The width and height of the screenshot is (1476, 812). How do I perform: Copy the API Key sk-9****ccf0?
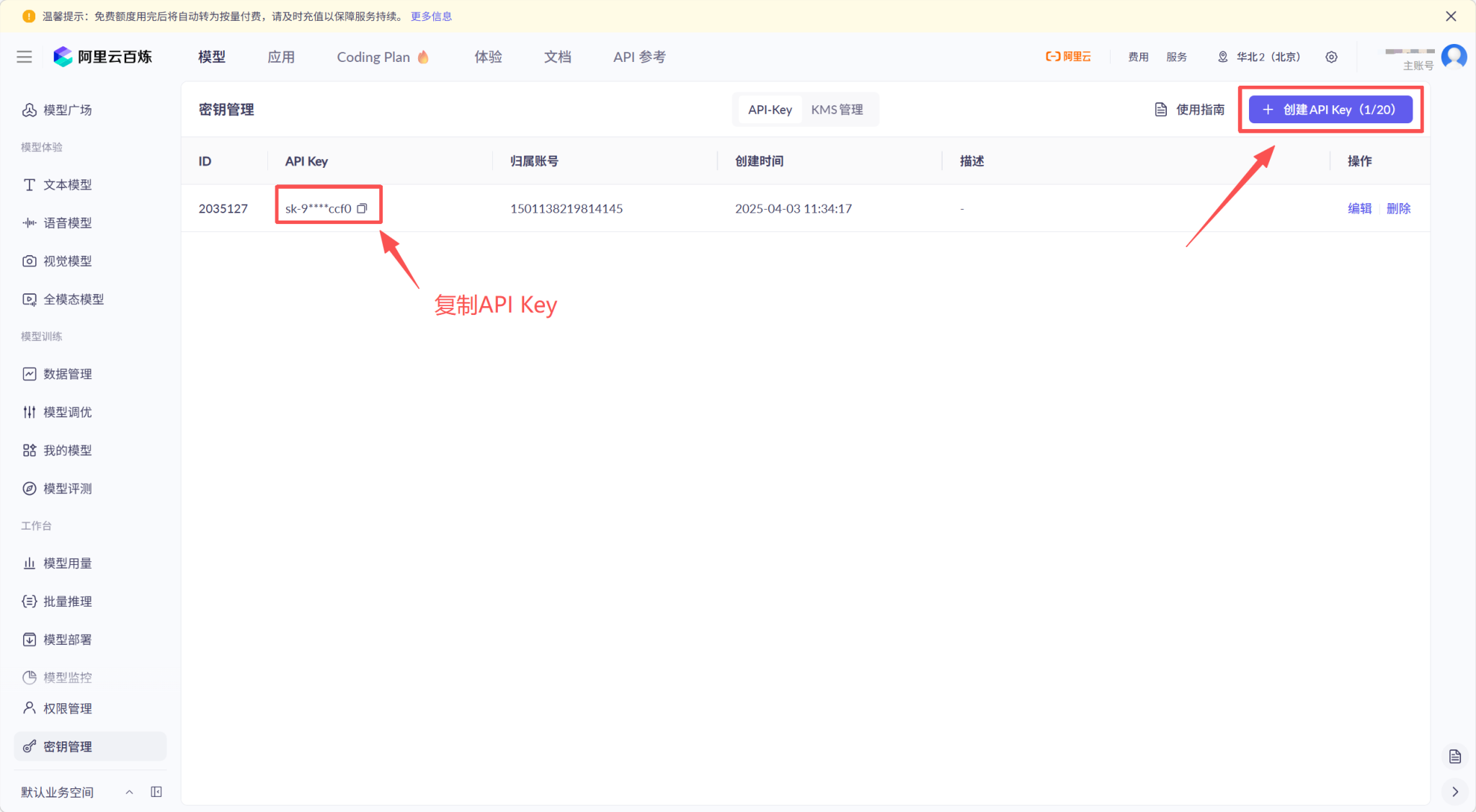362,208
